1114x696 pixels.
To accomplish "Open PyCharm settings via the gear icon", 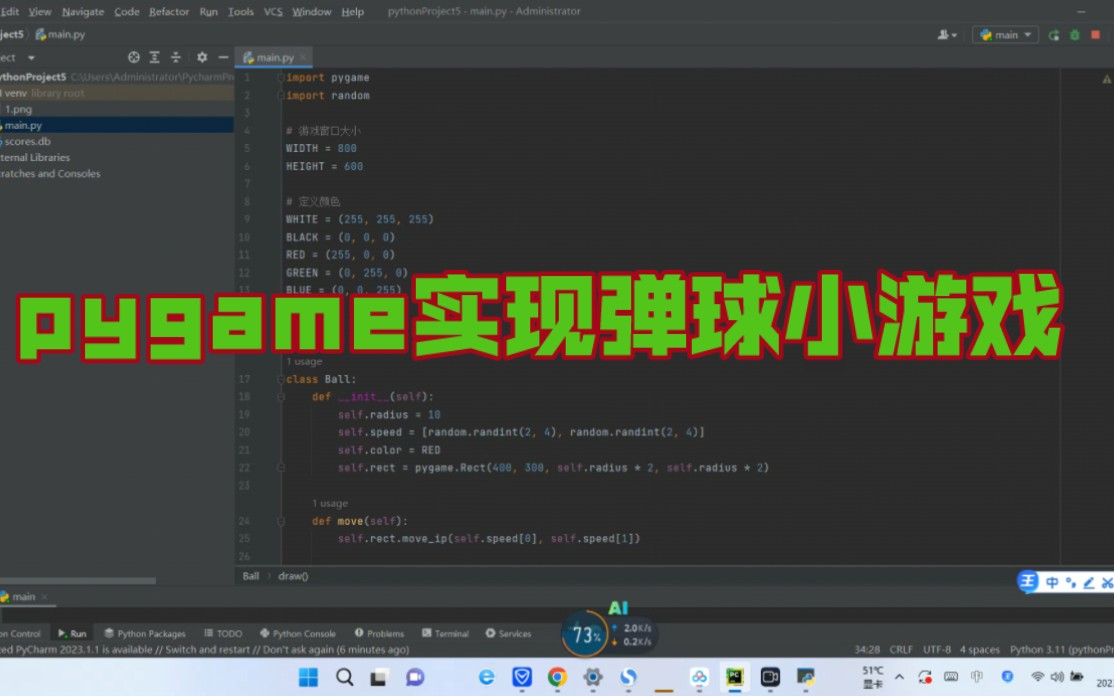I will click(x=200, y=58).
